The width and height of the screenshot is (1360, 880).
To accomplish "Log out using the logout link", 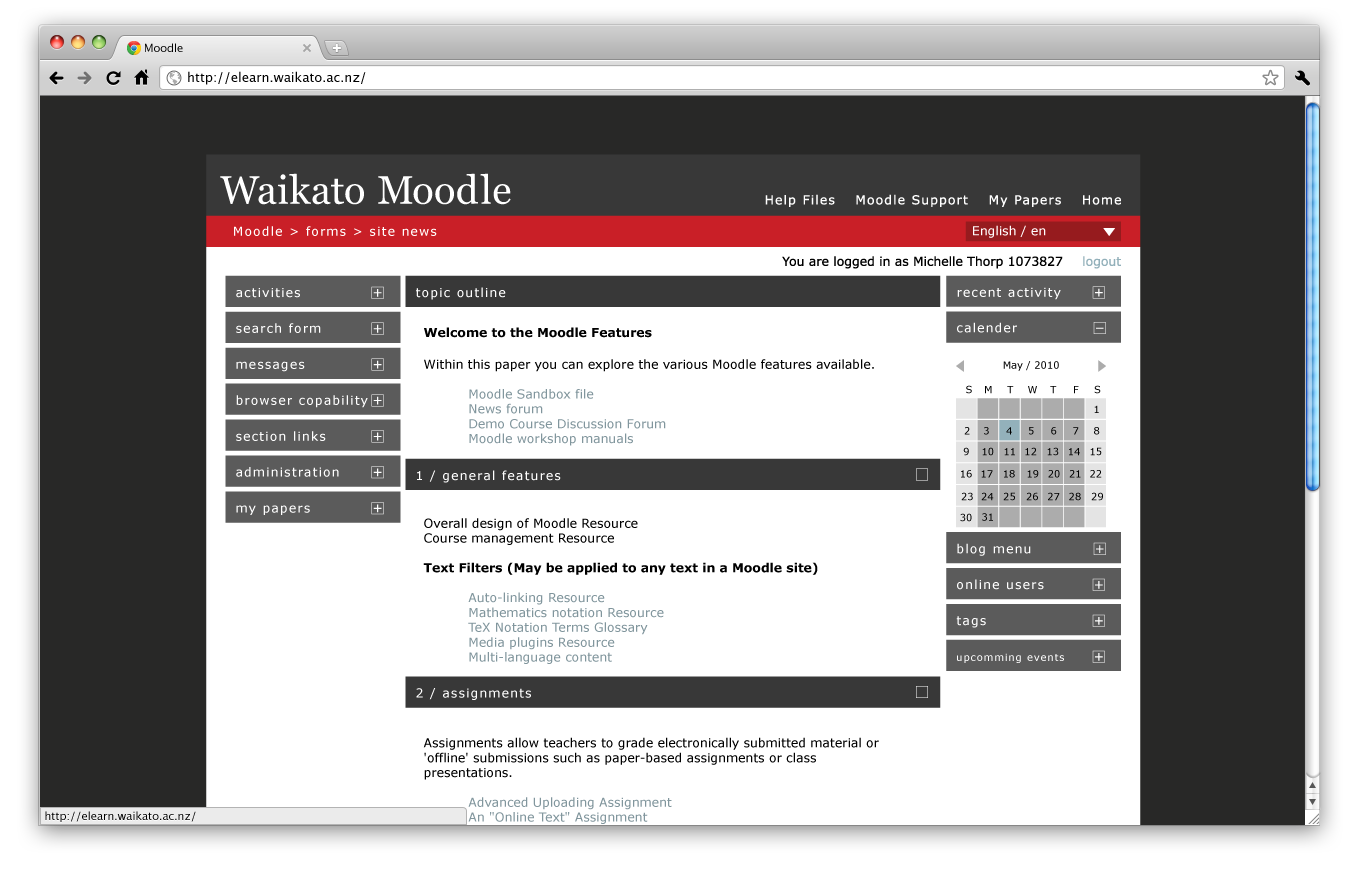I will (1101, 262).
